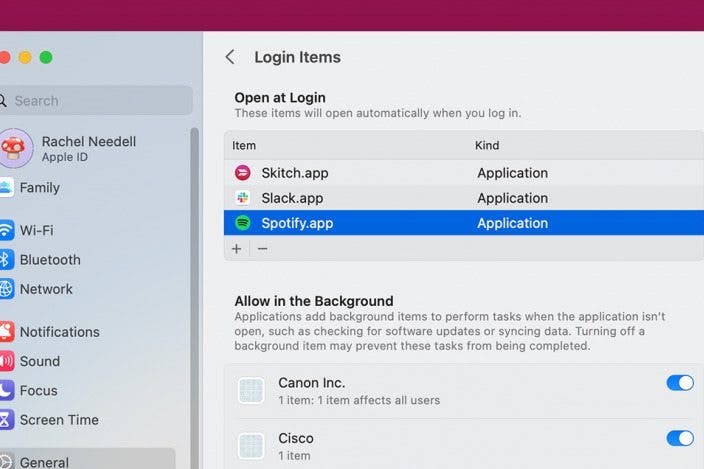
Task: Open Screen Time settings in sidebar
Action: (x=59, y=420)
